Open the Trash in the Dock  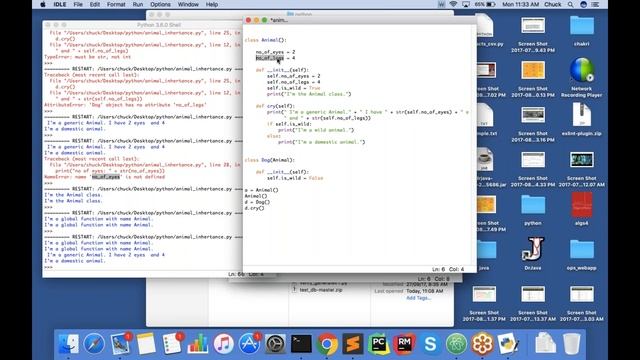pos(571,344)
